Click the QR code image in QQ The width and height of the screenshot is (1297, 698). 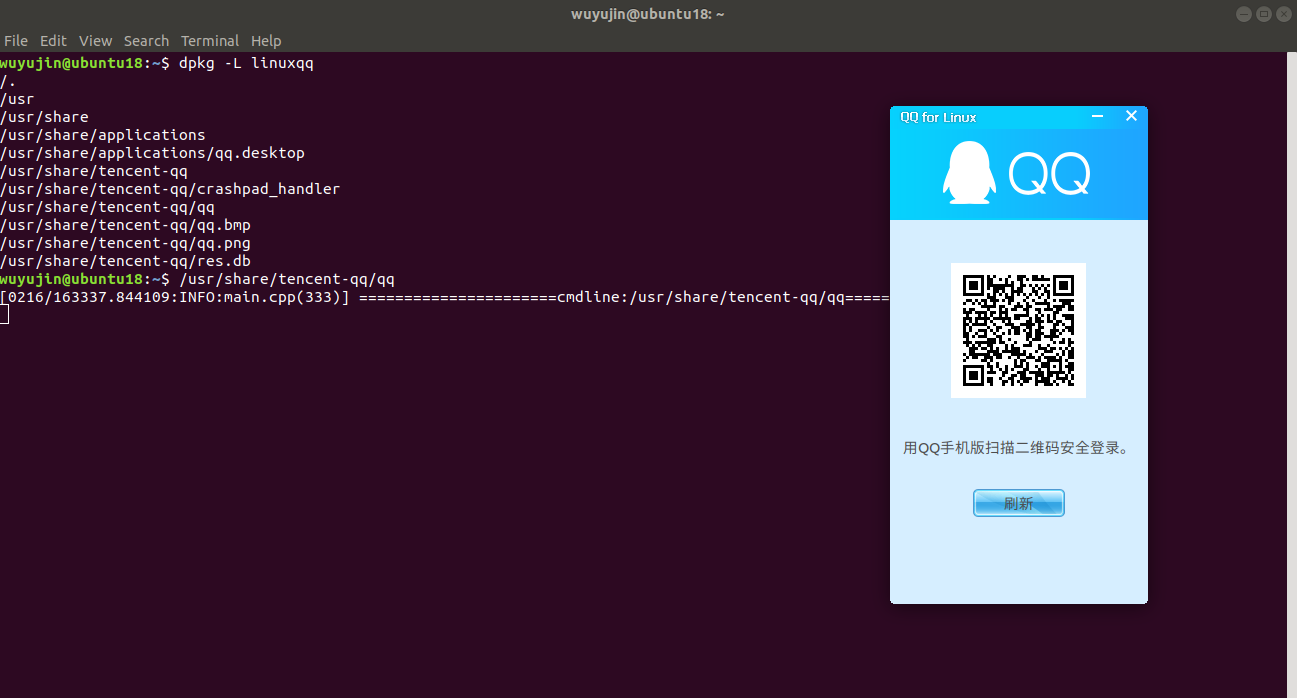point(1018,330)
